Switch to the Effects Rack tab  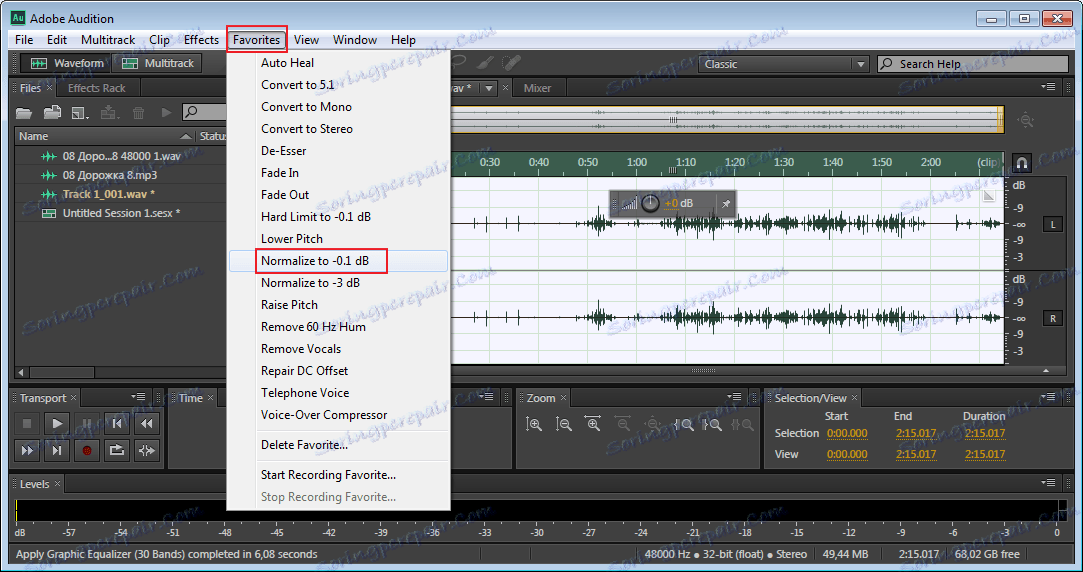click(x=97, y=88)
